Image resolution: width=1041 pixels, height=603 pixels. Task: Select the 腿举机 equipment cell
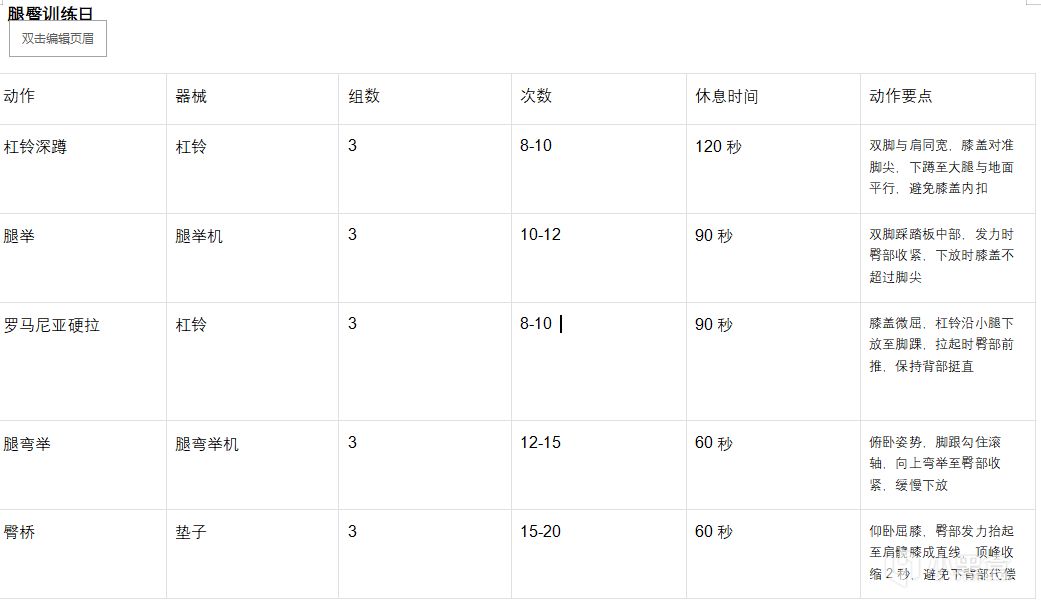tap(199, 236)
